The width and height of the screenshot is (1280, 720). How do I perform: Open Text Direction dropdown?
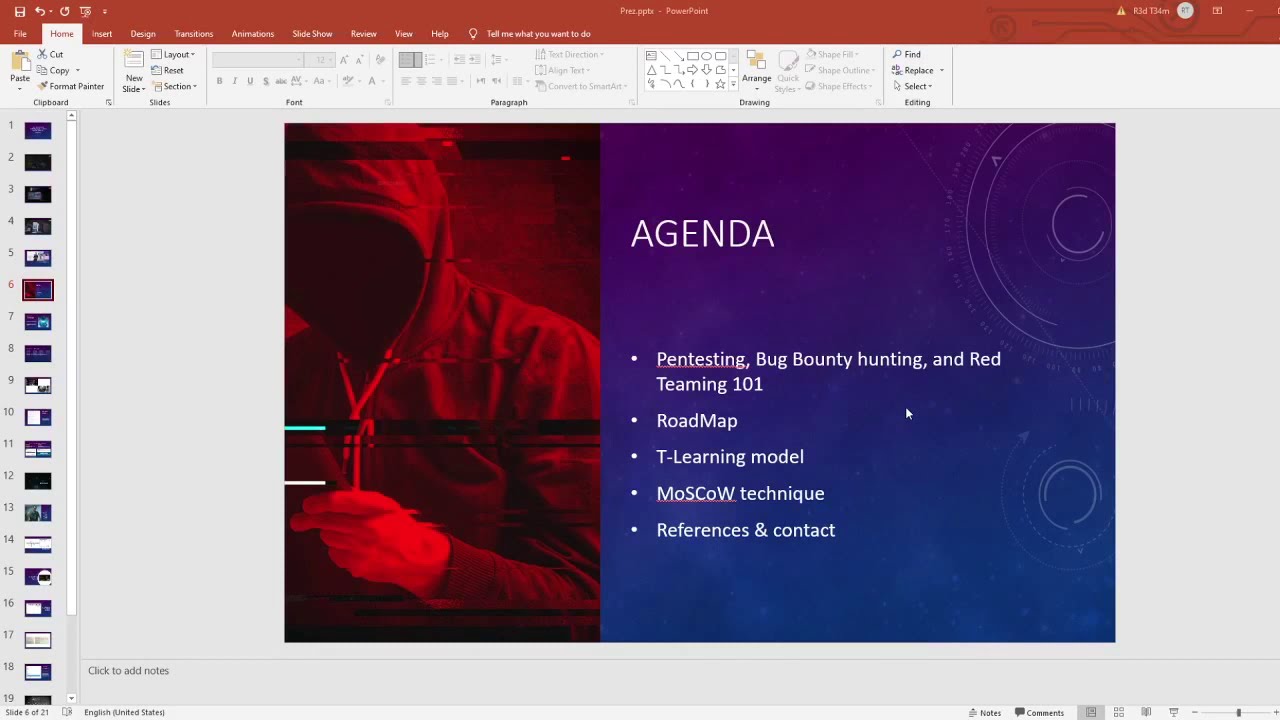tap(569, 55)
